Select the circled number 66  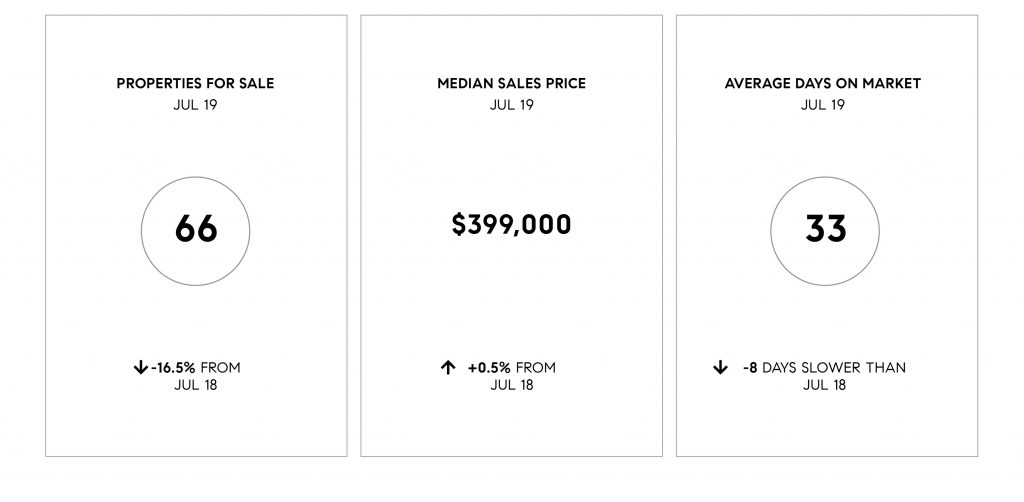[196, 230]
